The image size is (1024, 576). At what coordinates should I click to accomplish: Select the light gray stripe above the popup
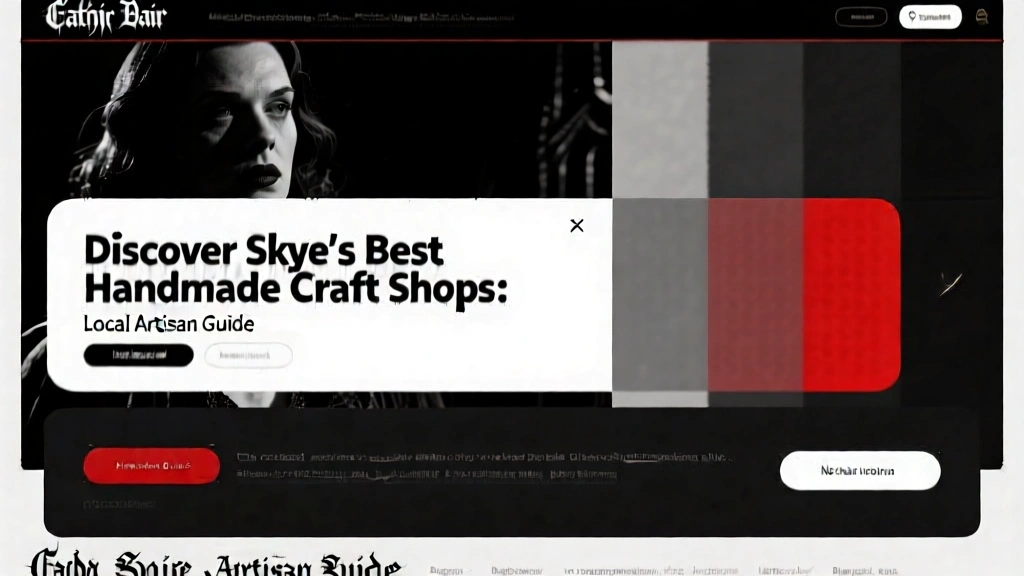[x=660, y=120]
